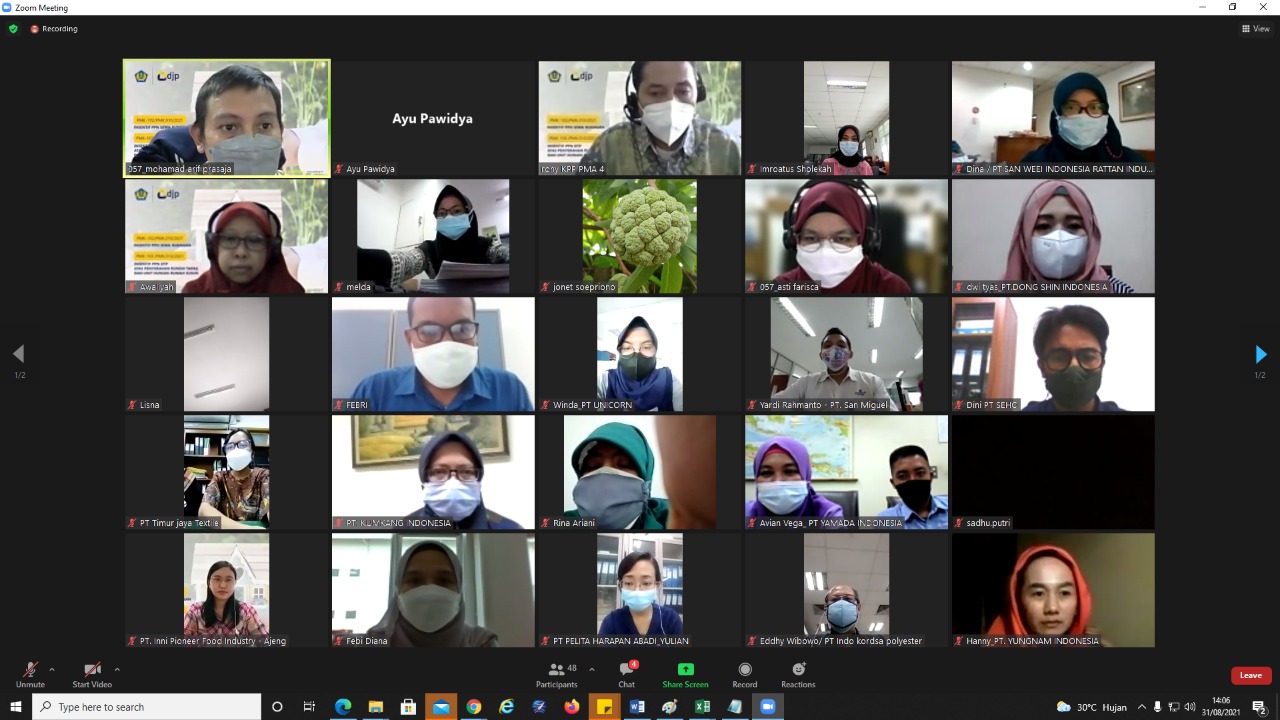Go to previous page of participants
This screenshot has height=720, width=1280.
click(x=18, y=354)
